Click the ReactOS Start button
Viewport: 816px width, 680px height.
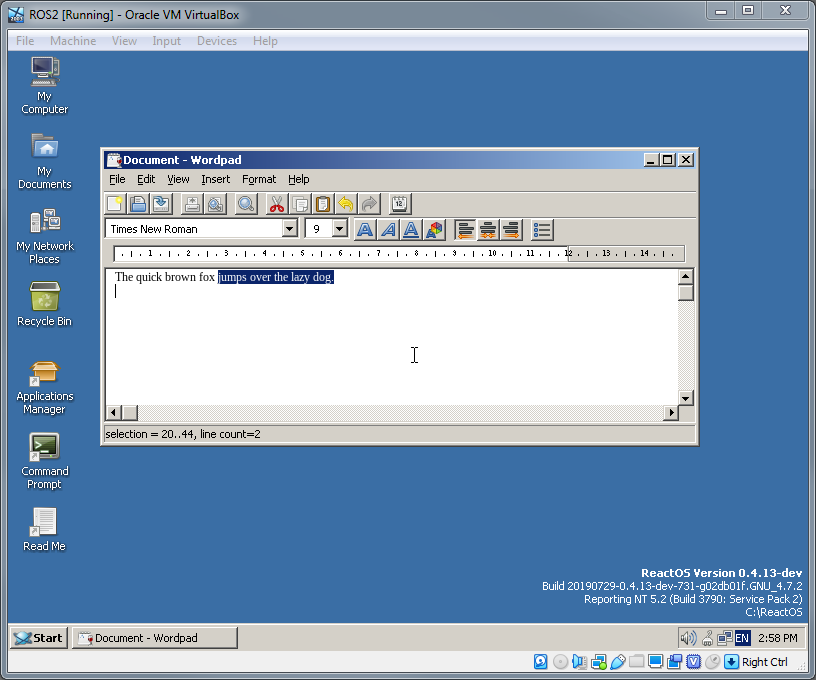click(39, 638)
